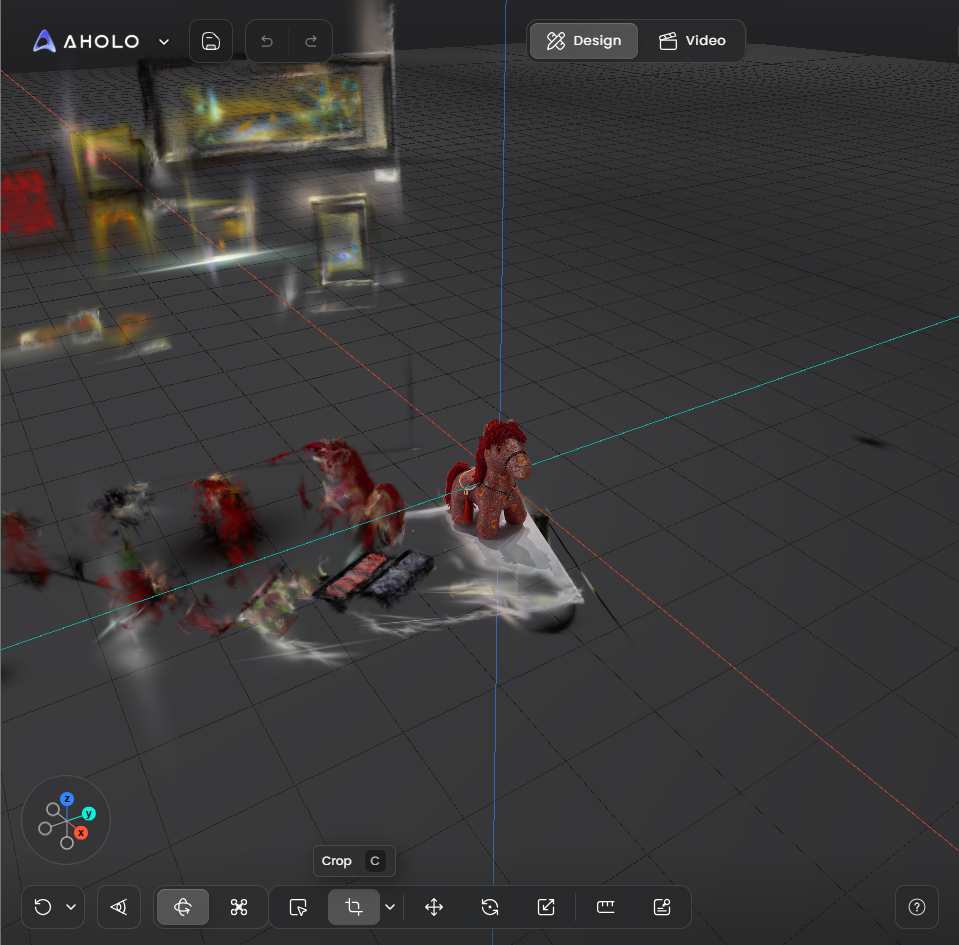Open the annotation note tool

coord(662,906)
